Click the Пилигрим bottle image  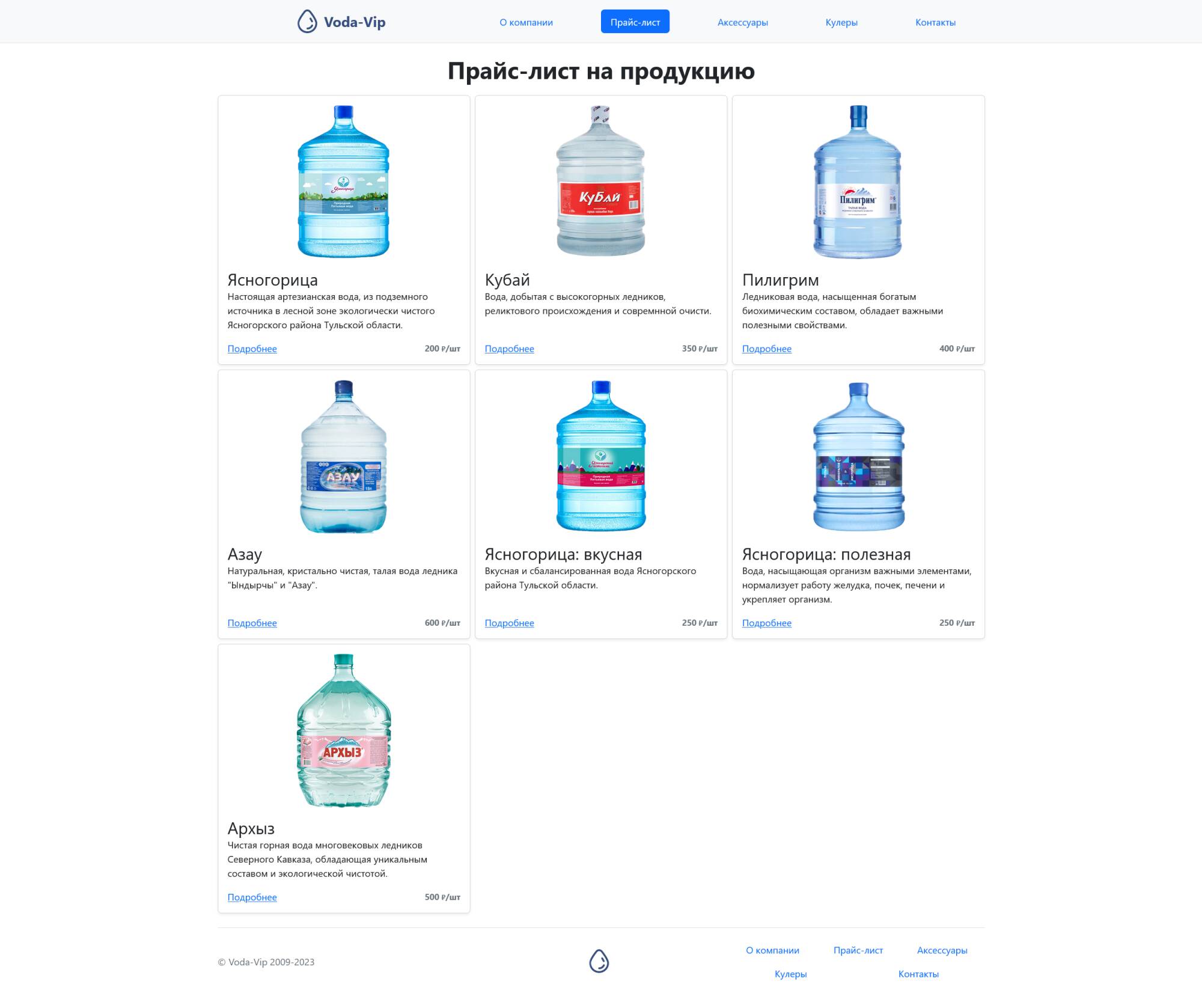click(858, 182)
